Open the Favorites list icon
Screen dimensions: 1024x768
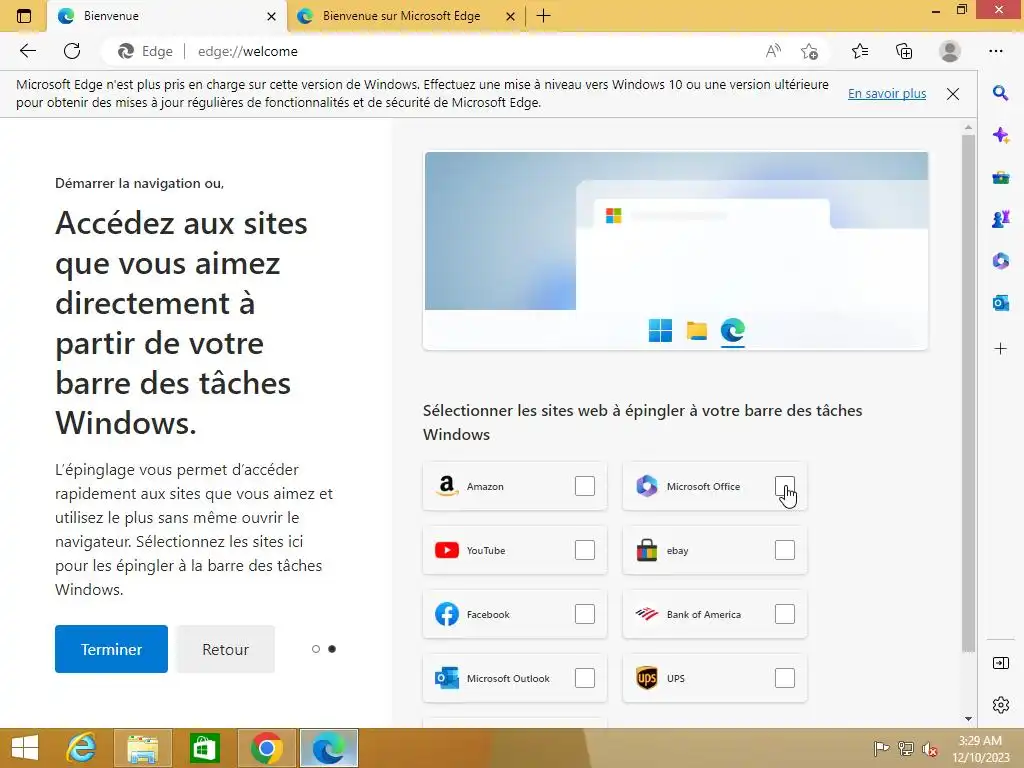click(860, 51)
